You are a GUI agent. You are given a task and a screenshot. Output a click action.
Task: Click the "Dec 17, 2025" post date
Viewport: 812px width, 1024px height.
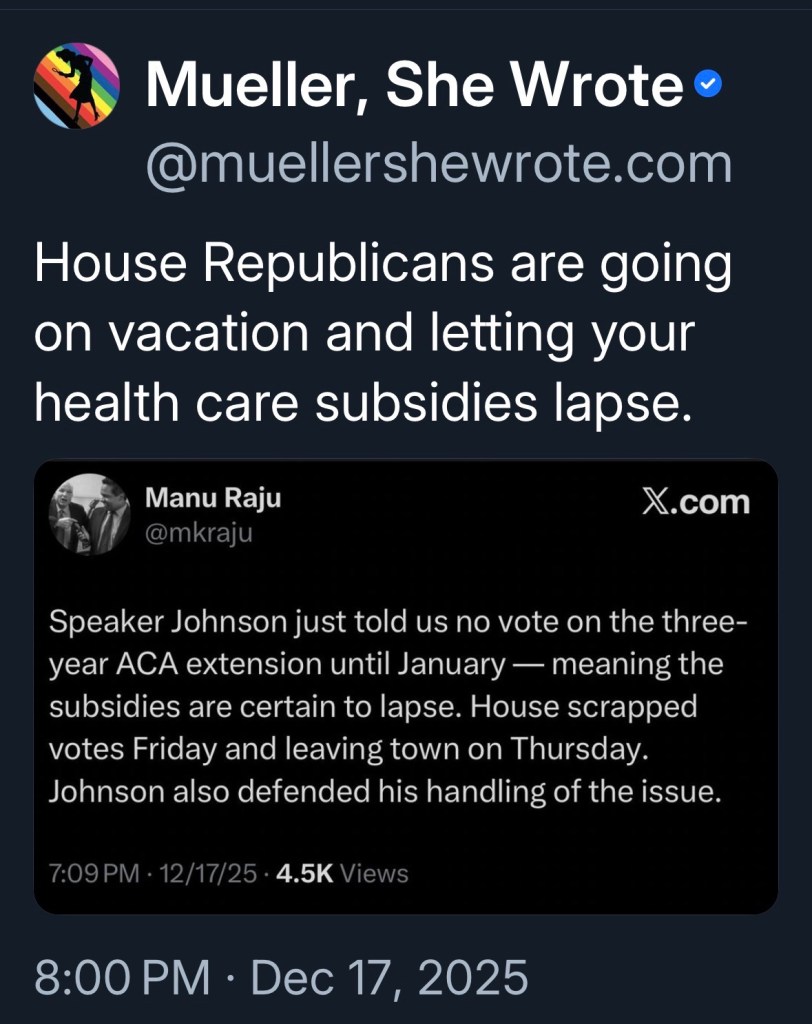coord(389,976)
